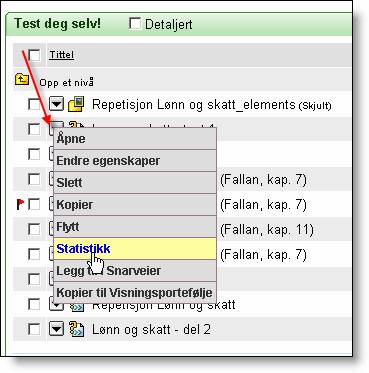Click the Repetisjon Lønn og skatt_elements folder icon
Screen dimensions: 369x373
(77, 104)
